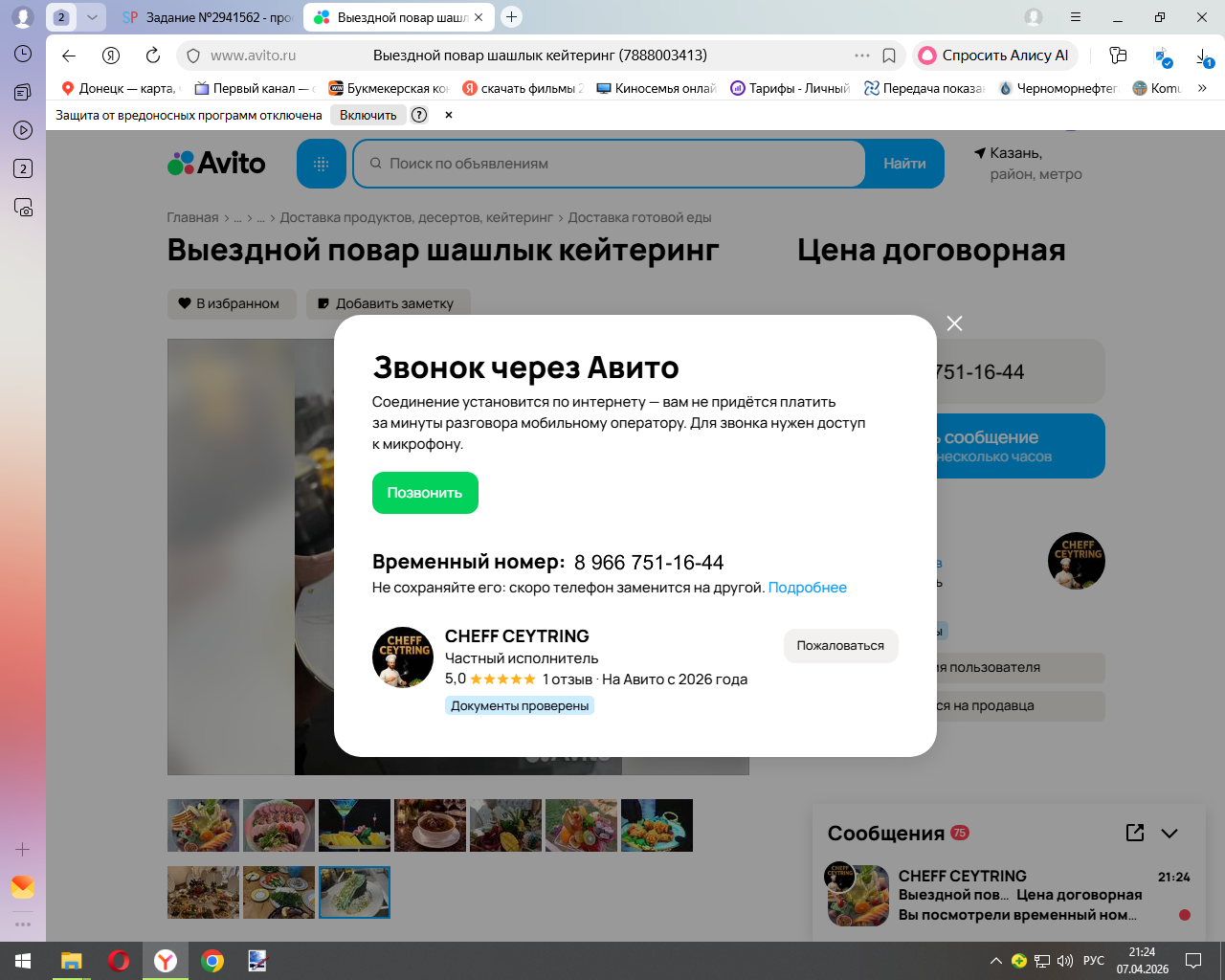Close the Звонок через Авито dialog
1225x980 pixels.
coord(954,323)
